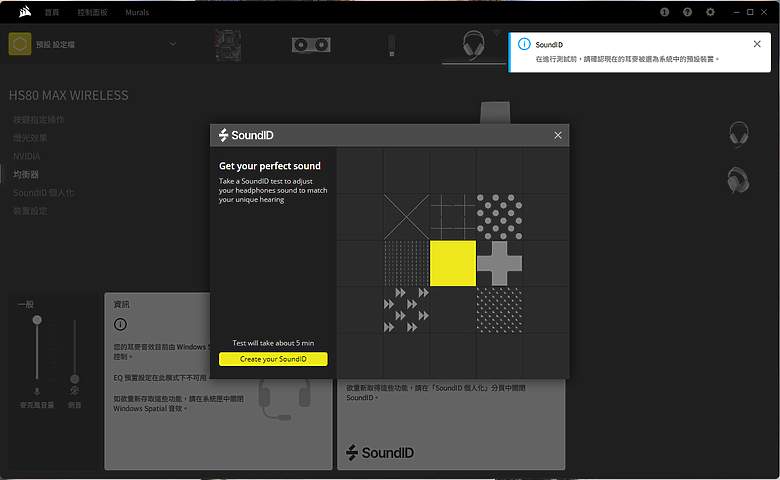780x480 pixels.
Task: Click the 資訊 panel heading
Action: [121, 304]
